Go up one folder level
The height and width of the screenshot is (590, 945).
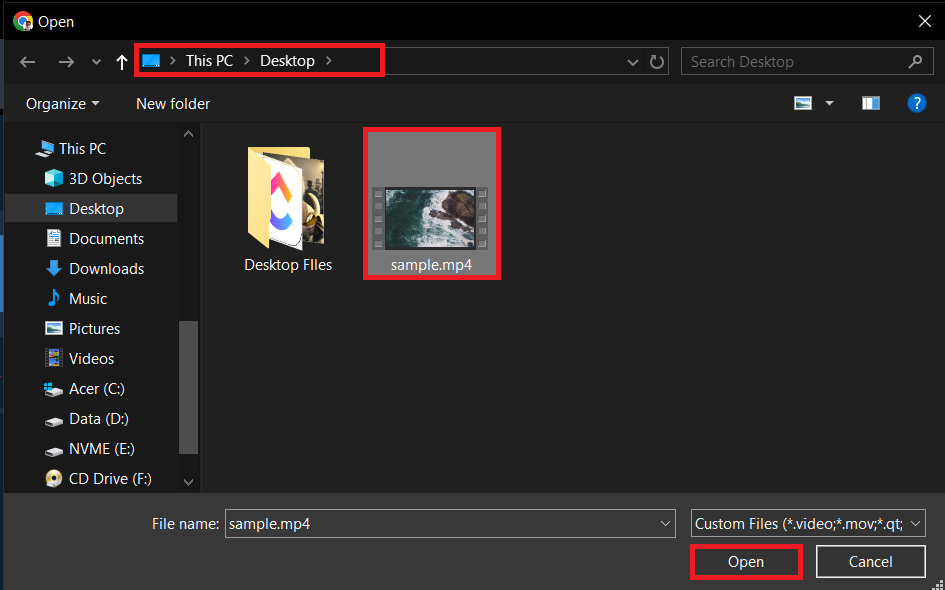[x=121, y=61]
